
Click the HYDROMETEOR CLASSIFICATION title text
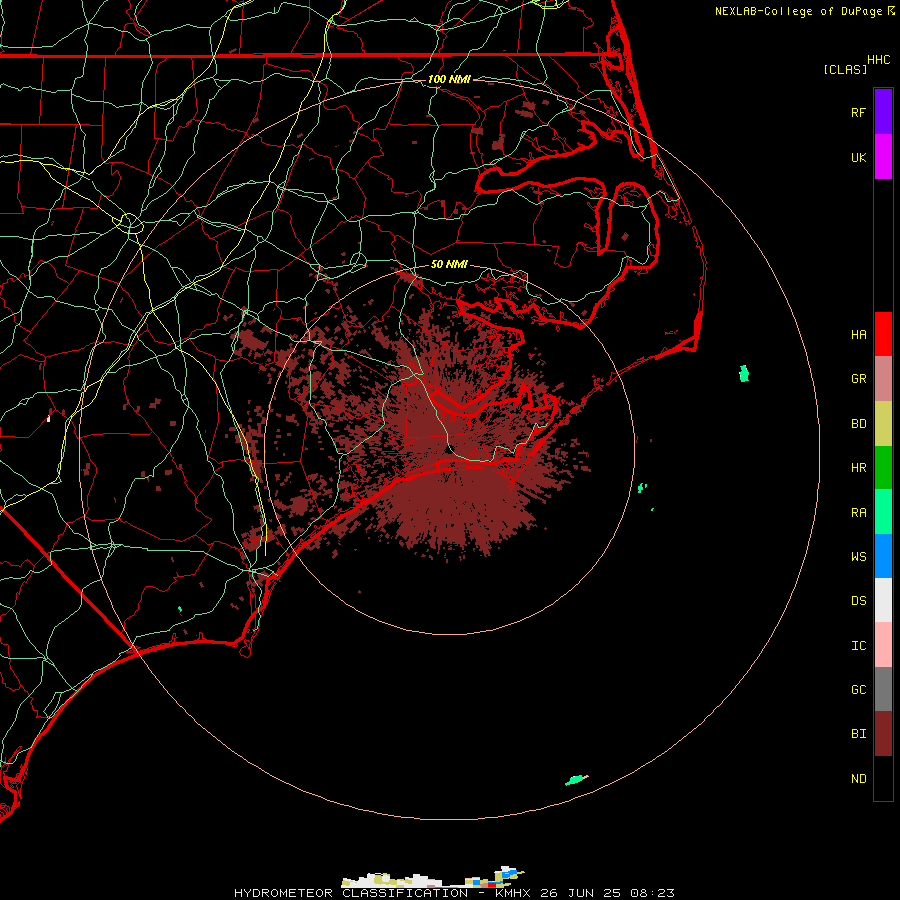coord(351,893)
